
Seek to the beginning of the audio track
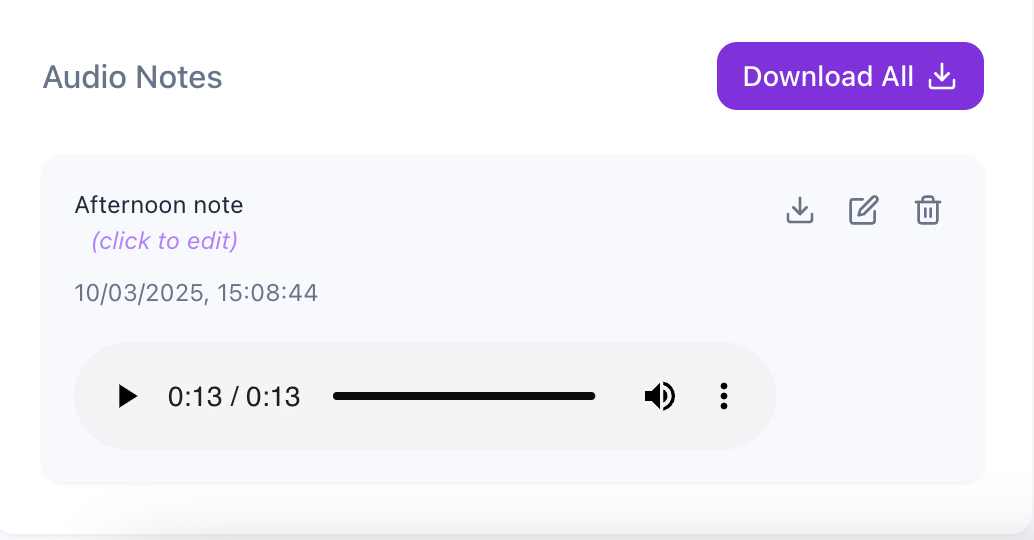tap(334, 396)
